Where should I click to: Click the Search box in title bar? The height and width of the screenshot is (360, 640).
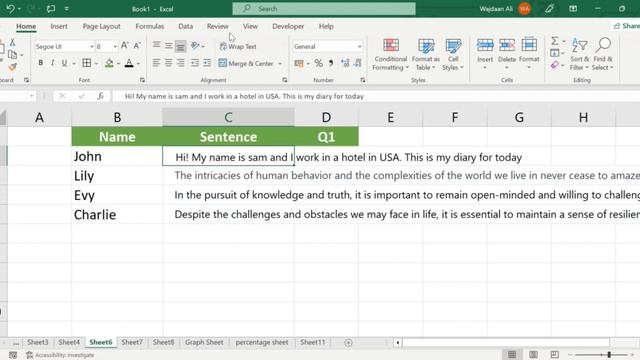[324, 9]
